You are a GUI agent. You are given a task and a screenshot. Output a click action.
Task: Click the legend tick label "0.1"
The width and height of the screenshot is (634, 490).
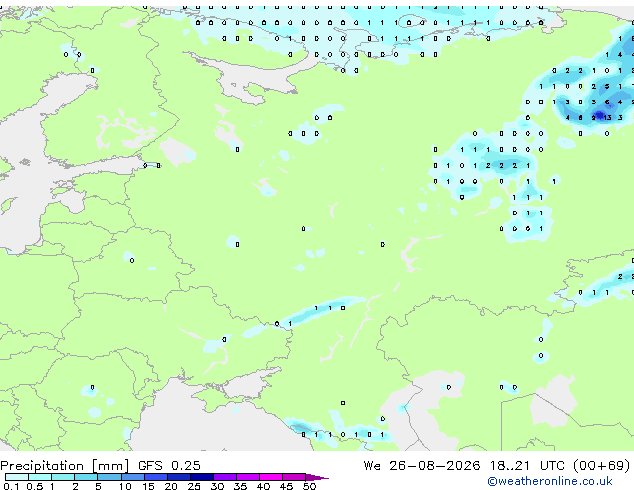(11, 486)
